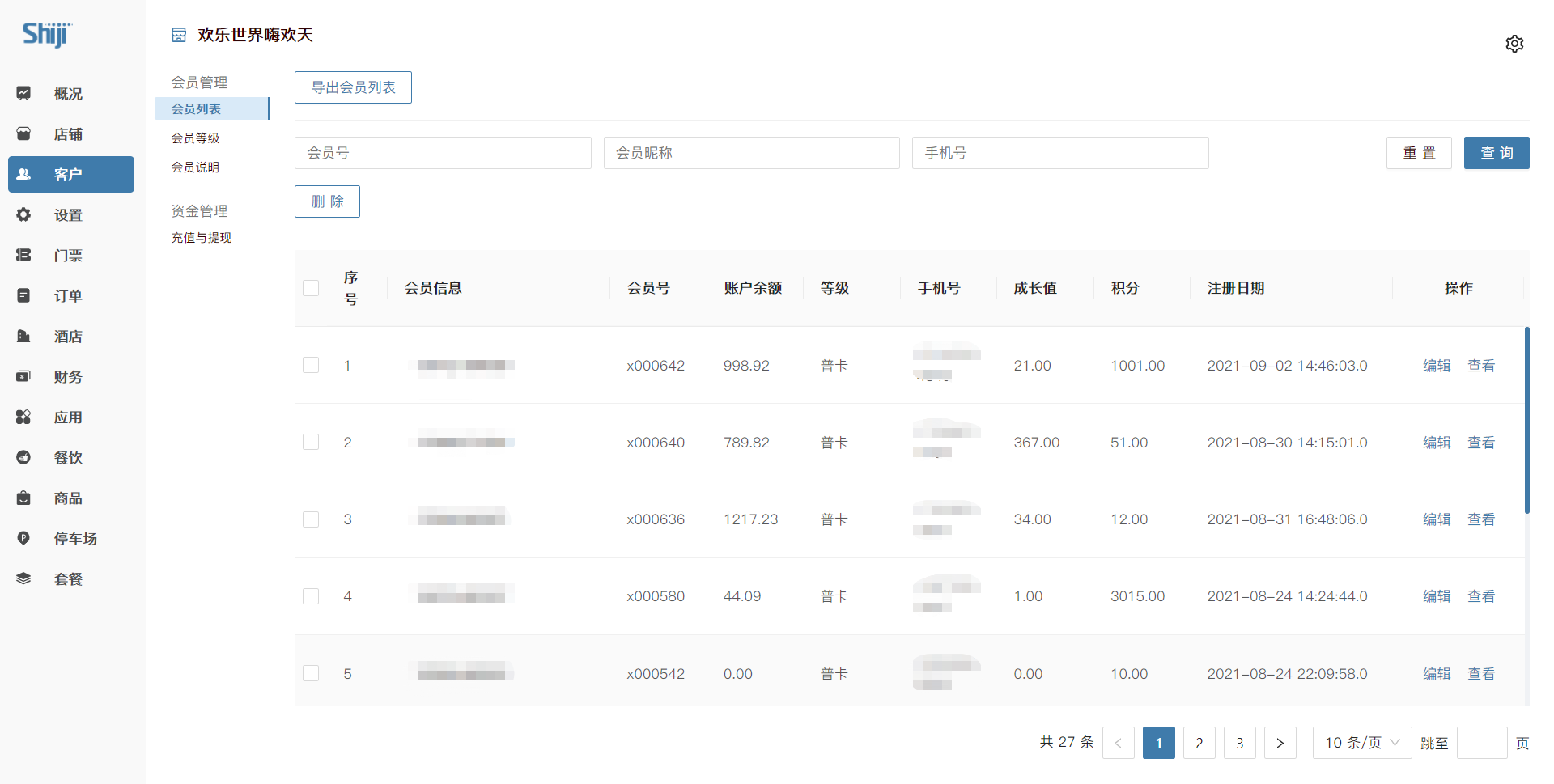1554x784 pixels.
Task: Check the row for member x000542
Action: click(311, 673)
